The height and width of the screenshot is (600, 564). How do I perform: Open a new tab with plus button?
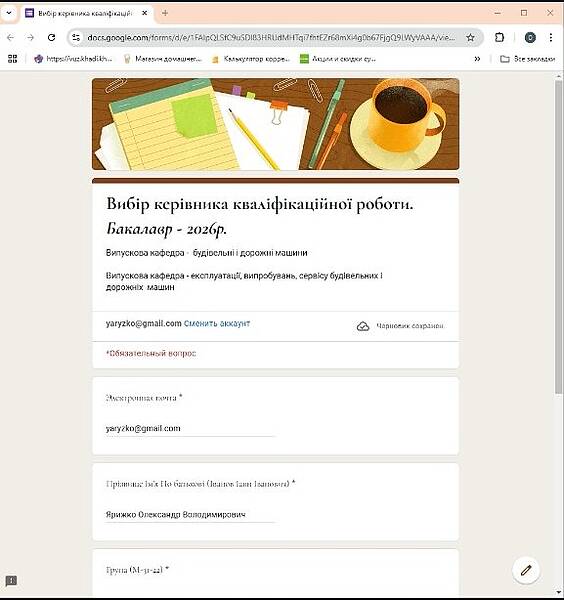coord(165,13)
